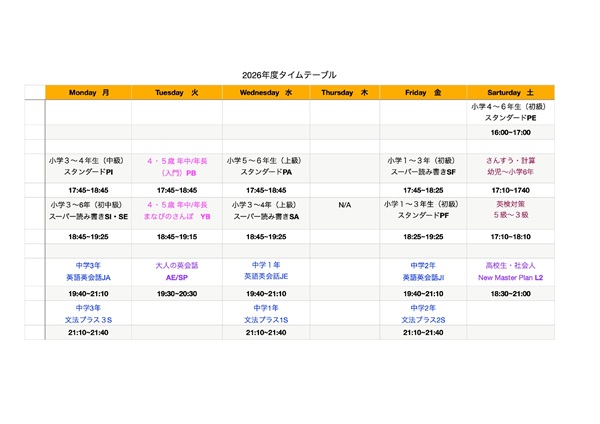
Task: Click the スタンダードPA class cell
Action: 266,167
